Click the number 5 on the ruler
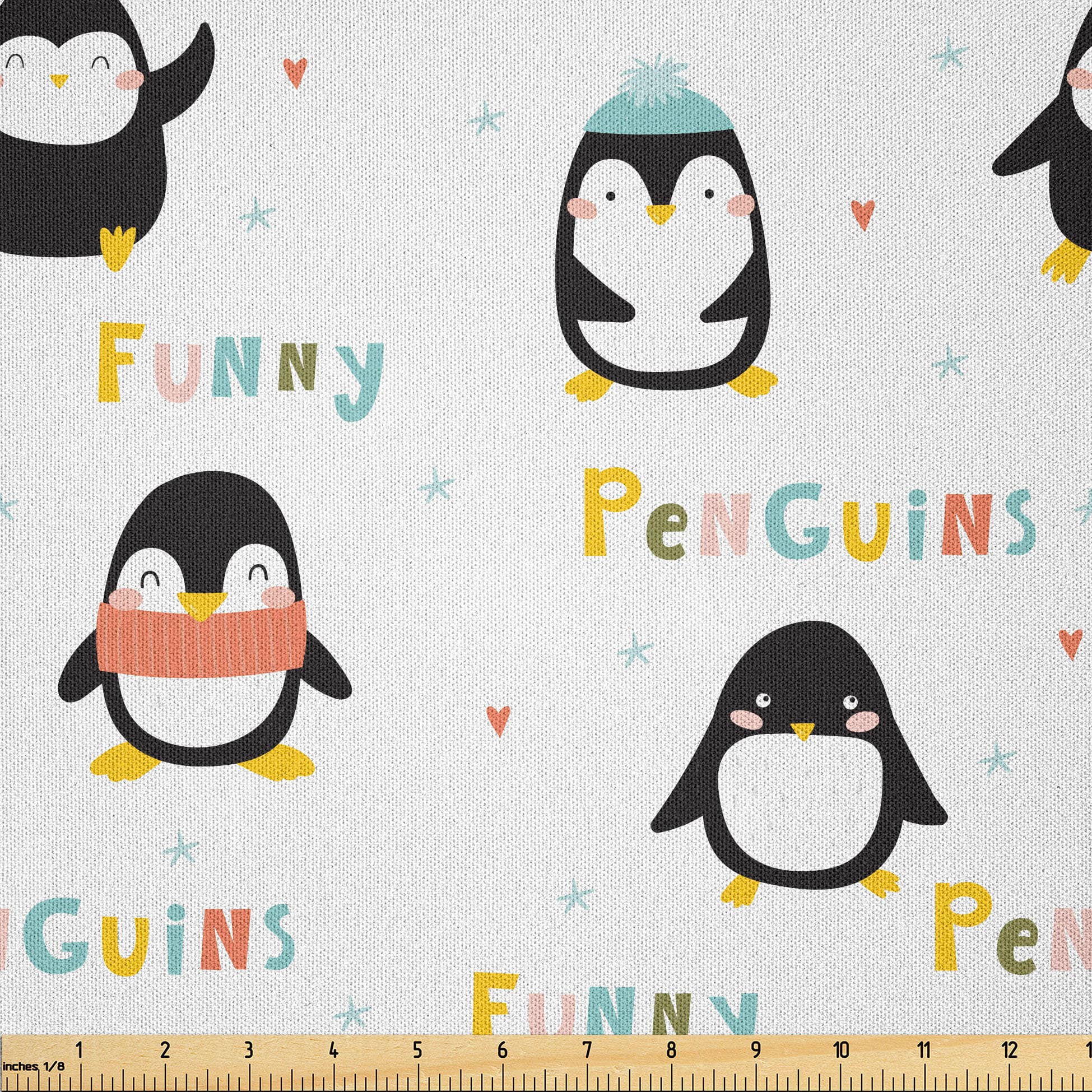The image size is (1092, 1092). 418,1051
